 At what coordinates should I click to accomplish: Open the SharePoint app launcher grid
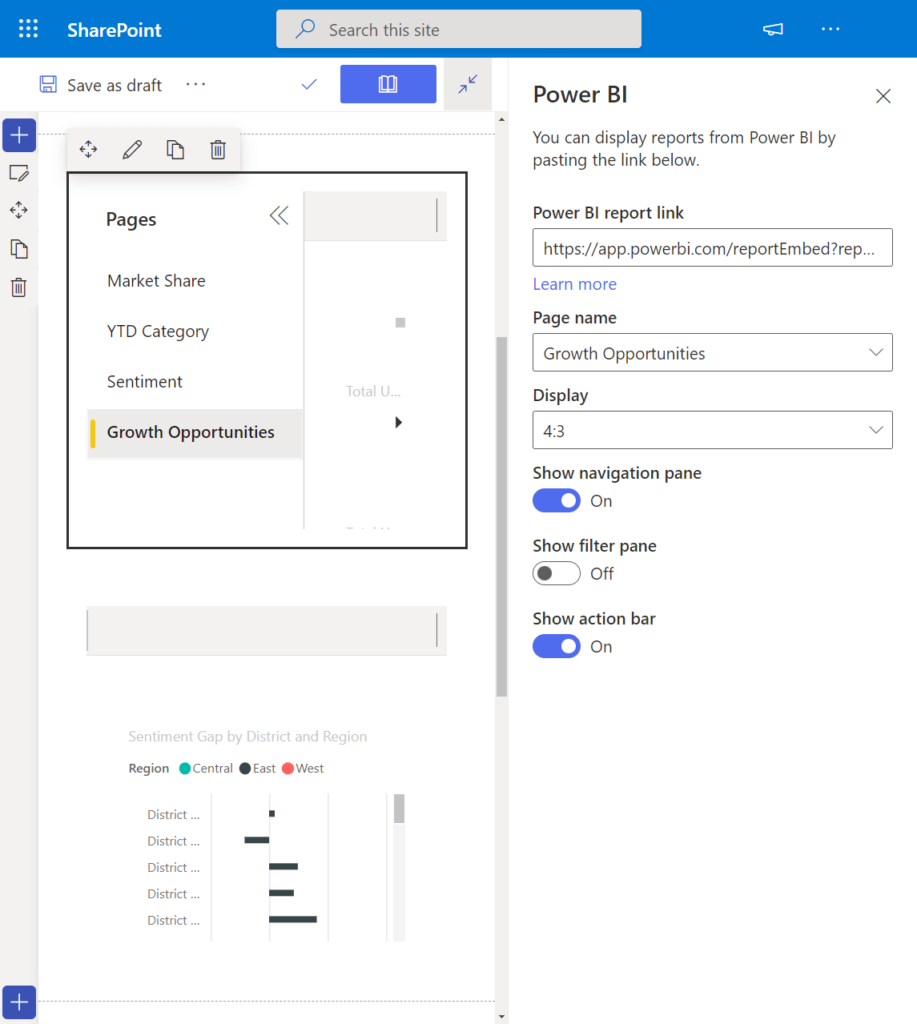28,29
